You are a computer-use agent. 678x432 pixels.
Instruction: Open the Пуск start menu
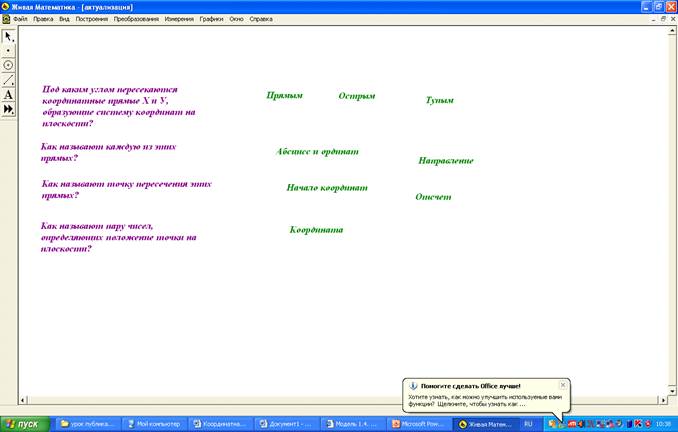click(x=25, y=424)
